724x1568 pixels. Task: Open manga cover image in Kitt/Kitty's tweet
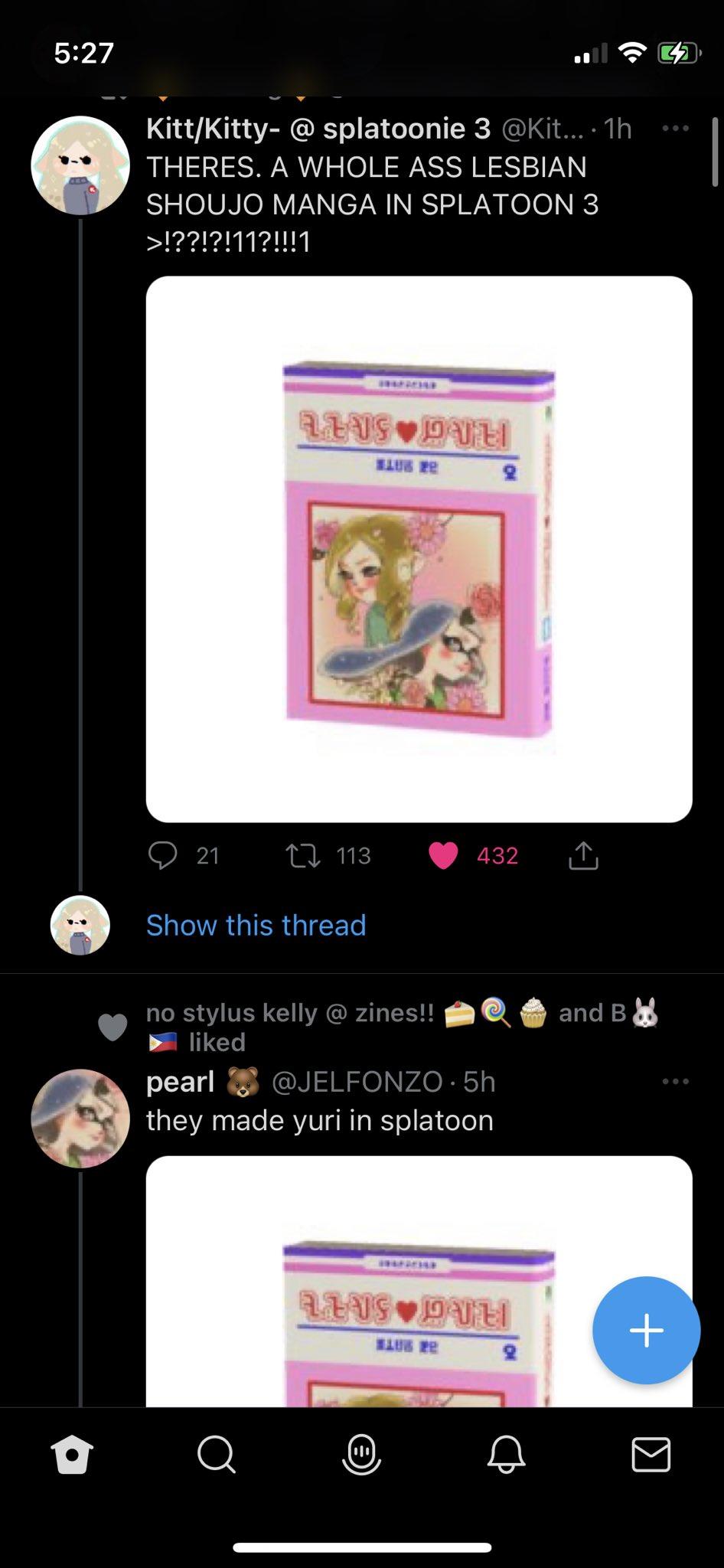pyautogui.click(x=419, y=549)
